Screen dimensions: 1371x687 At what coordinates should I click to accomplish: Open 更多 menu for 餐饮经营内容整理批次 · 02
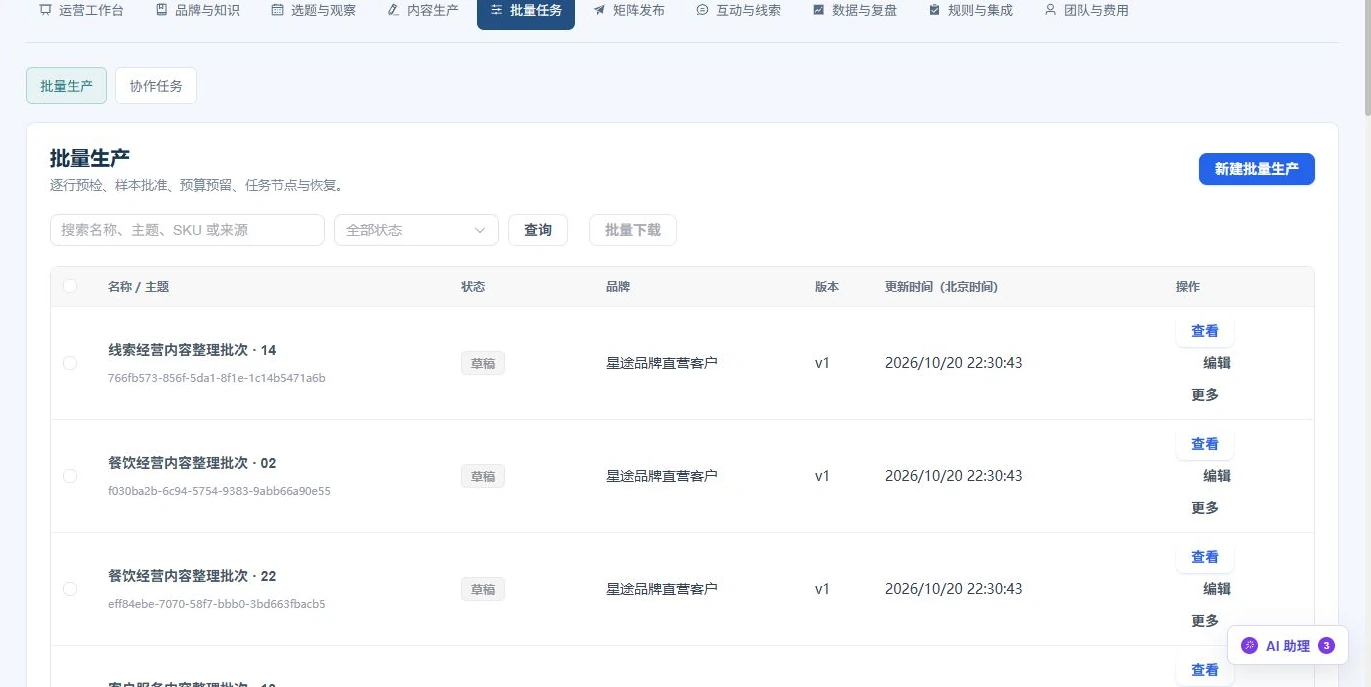1205,508
